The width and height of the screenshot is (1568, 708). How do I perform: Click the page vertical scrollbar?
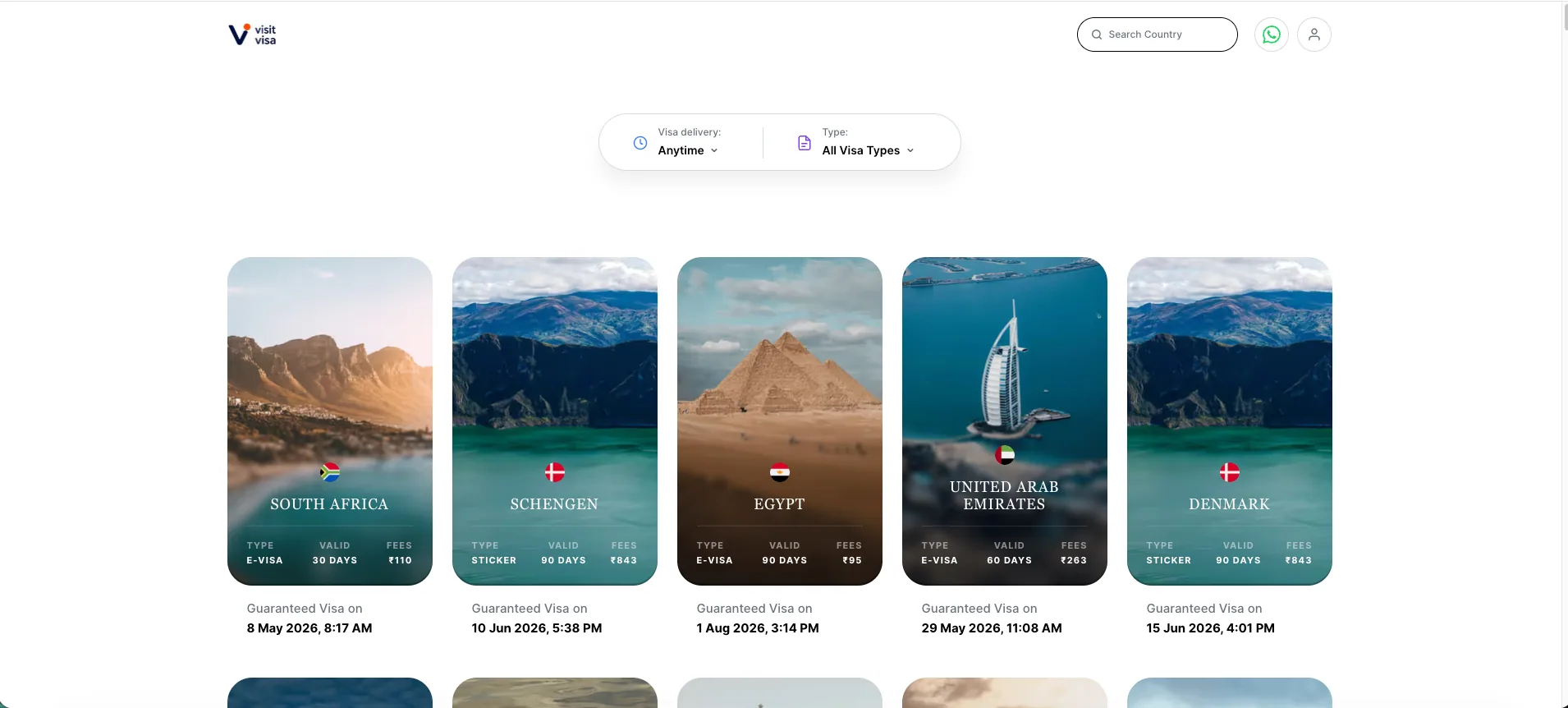click(1565, 16)
